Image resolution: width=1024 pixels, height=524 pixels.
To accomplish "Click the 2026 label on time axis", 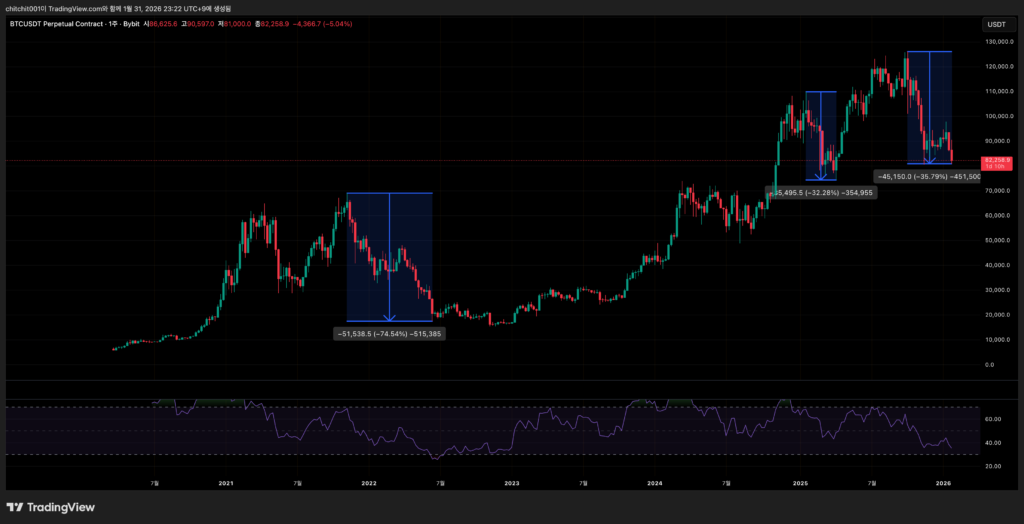I will (942, 483).
